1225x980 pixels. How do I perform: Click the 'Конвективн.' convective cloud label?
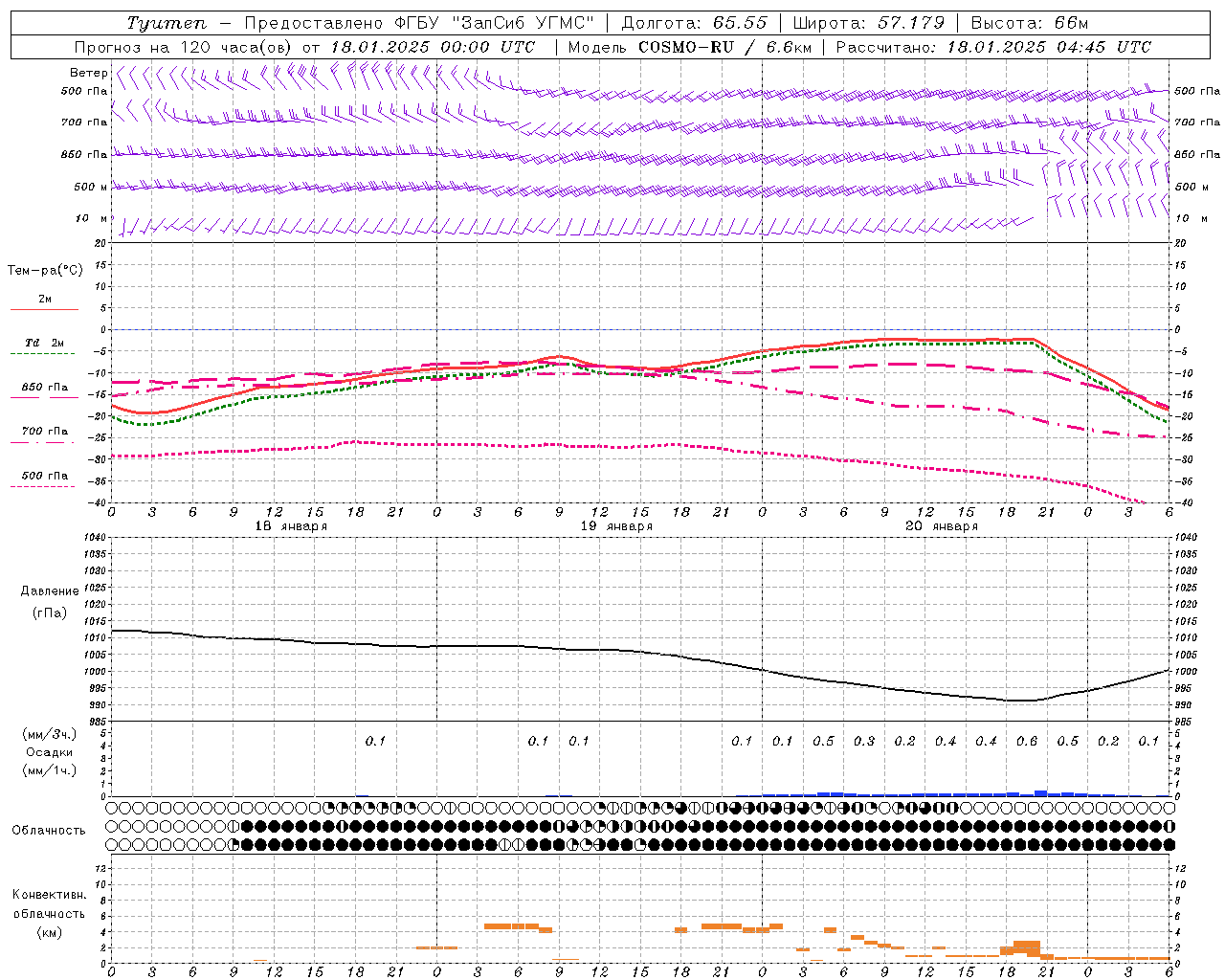click(50, 895)
